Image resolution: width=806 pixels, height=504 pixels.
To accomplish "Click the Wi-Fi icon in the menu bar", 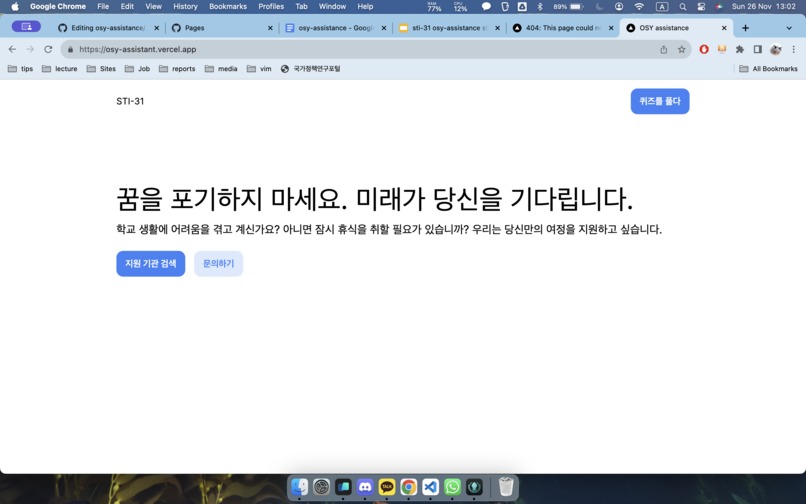I will (x=639, y=7).
